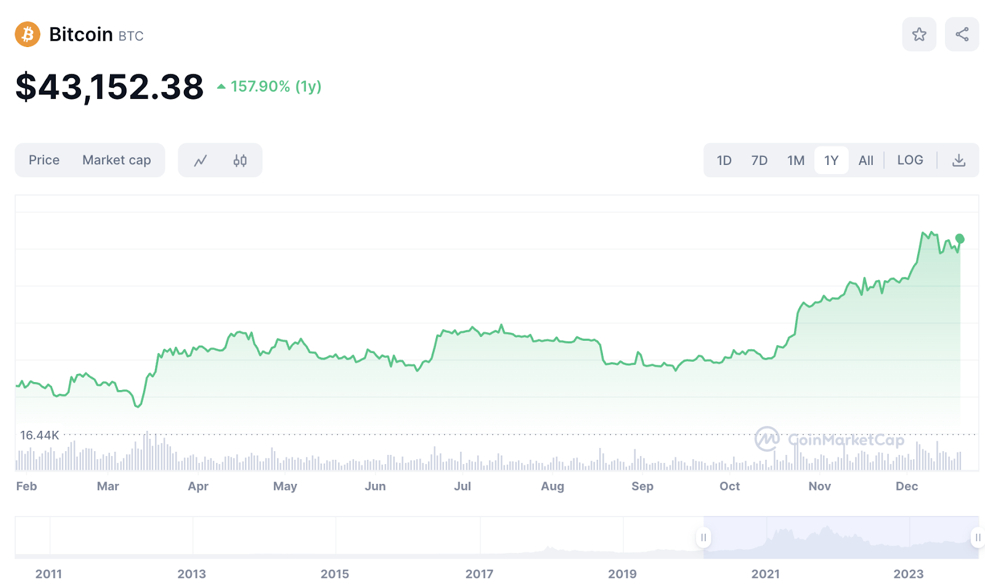Grab the left range selector handle
The height and width of the screenshot is (585, 985).
coord(704,537)
